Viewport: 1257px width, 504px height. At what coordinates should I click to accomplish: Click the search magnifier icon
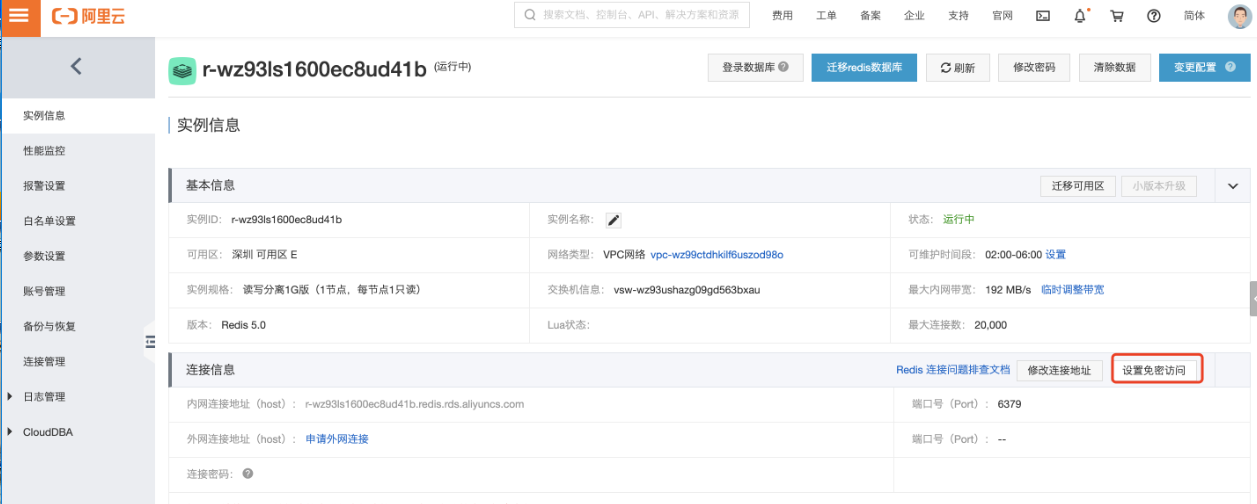pyautogui.click(x=528, y=16)
